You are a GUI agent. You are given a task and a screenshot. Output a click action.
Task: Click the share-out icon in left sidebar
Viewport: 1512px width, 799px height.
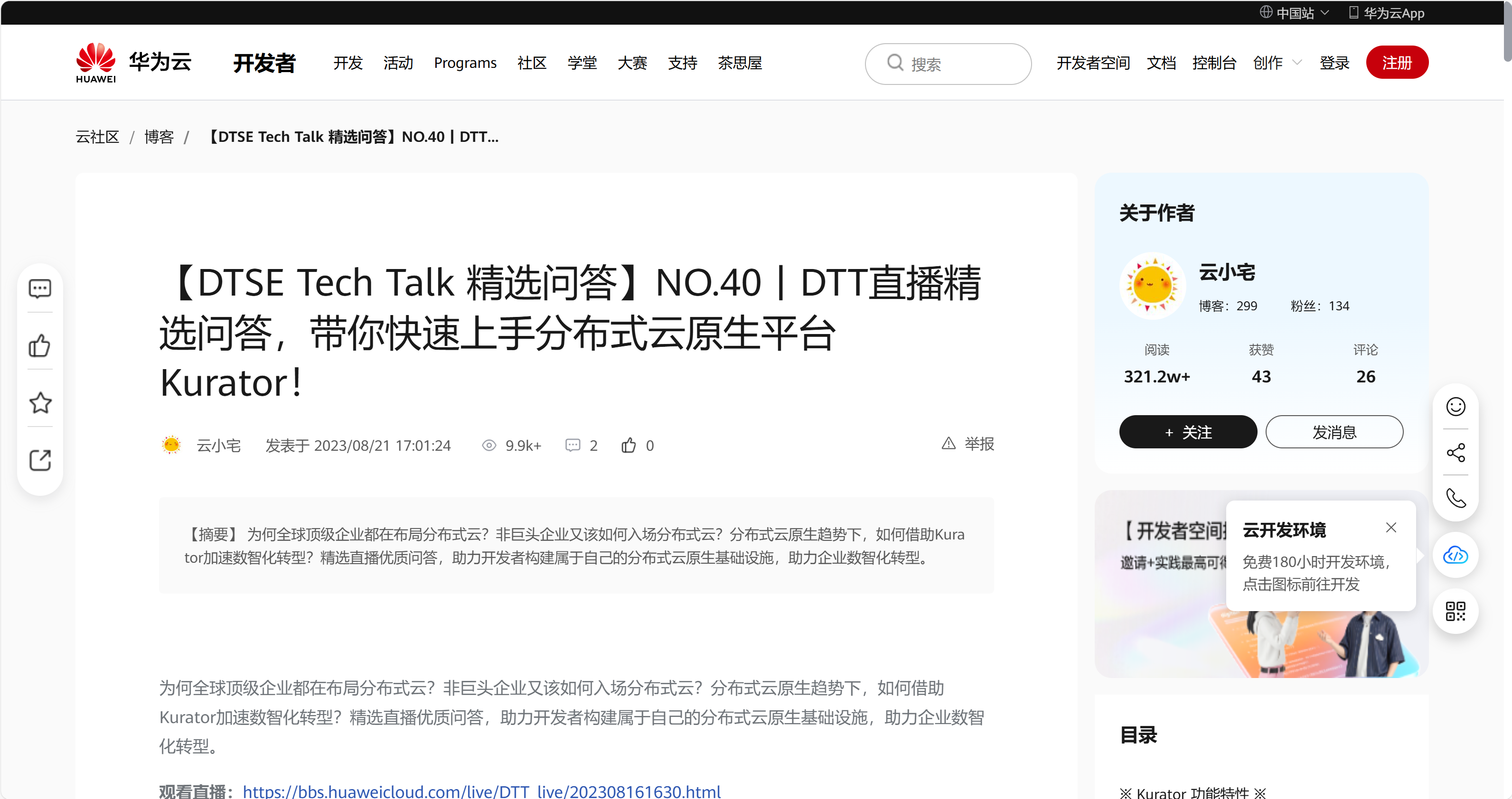(40, 461)
